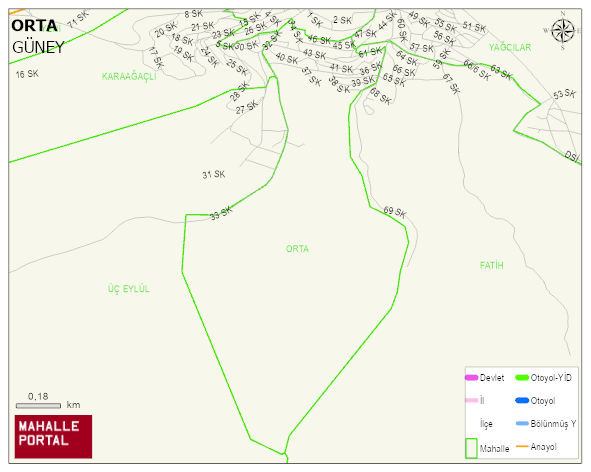Select the KARAAĞAÇLI neighborhood label
This screenshot has height=472, width=591.
coord(129,77)
